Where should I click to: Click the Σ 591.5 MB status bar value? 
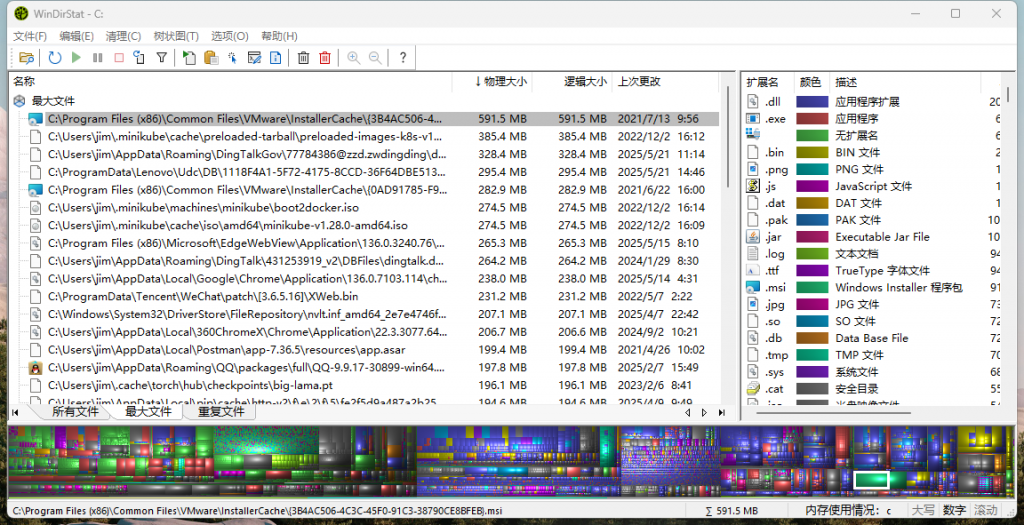click(731, 511)
